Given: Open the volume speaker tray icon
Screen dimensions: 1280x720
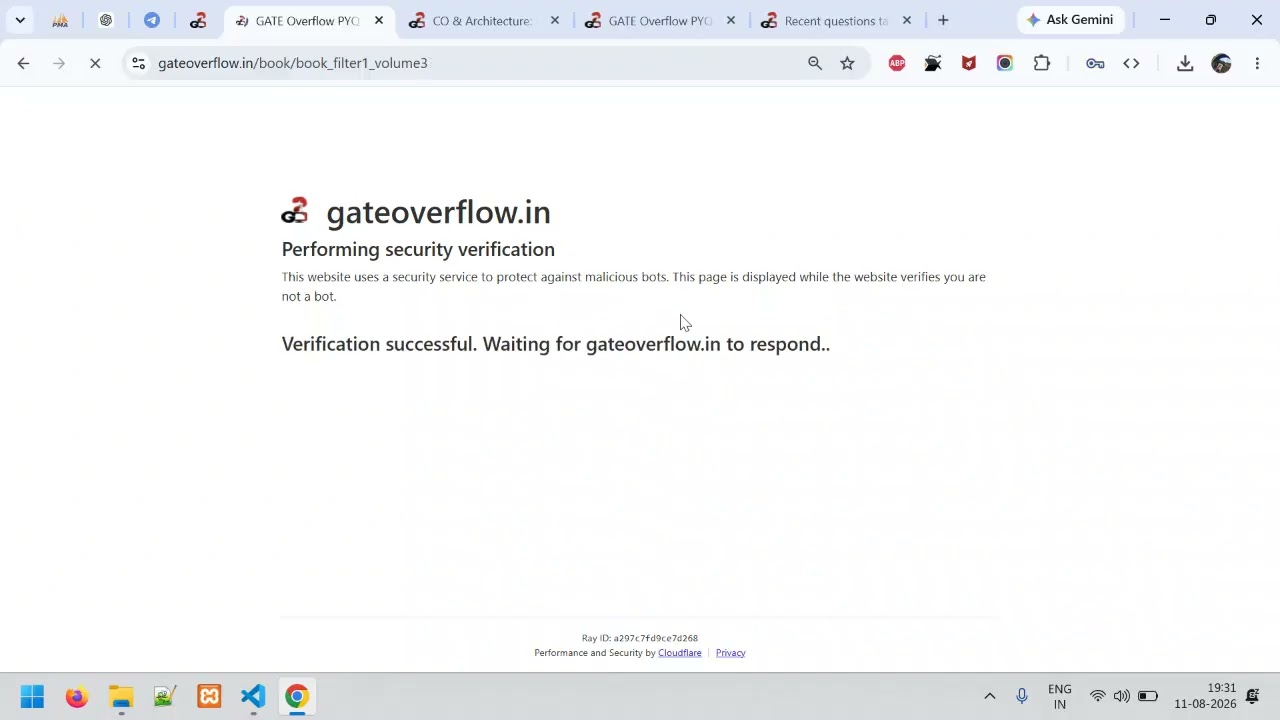Looking at the screenshot, I should pos(1122,697).
